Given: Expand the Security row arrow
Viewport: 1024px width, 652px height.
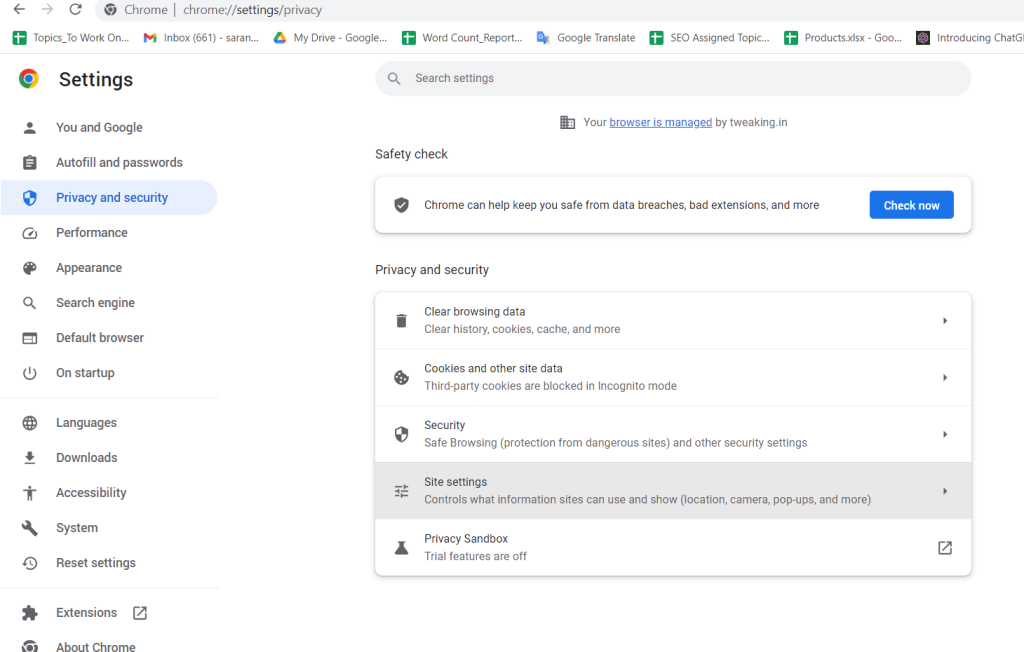Looking at the screenshot, I should 945,434.
